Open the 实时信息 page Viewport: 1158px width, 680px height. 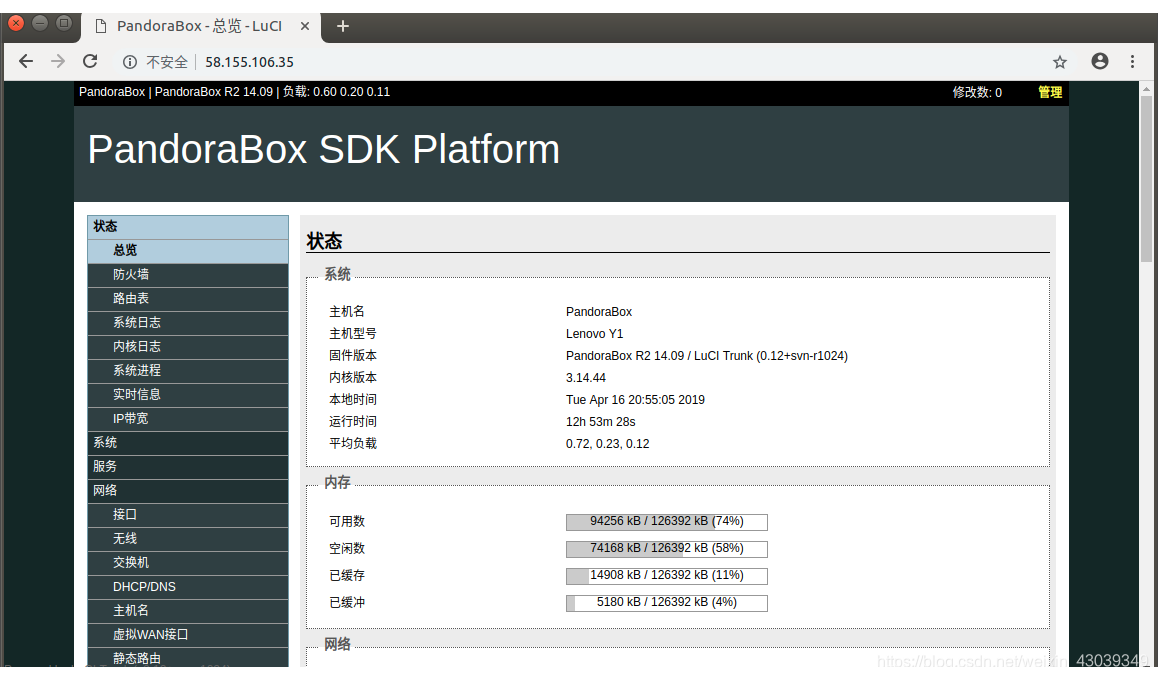click(188, 395)
